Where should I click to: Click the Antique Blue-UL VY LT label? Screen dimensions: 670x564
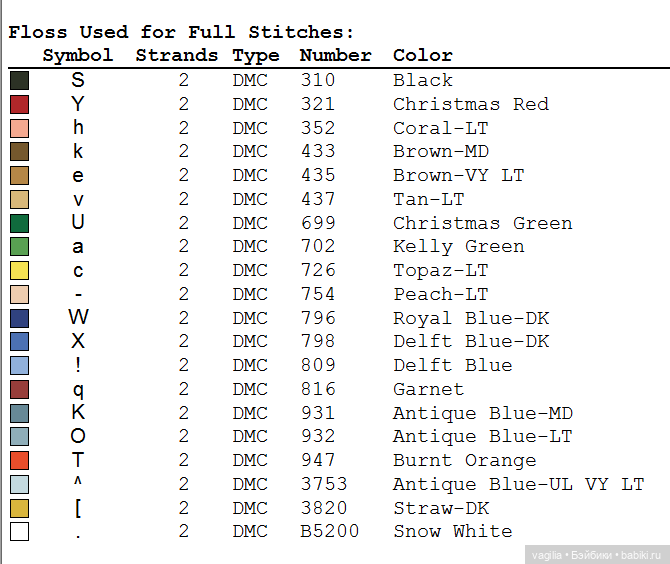[x=518, y=485]
